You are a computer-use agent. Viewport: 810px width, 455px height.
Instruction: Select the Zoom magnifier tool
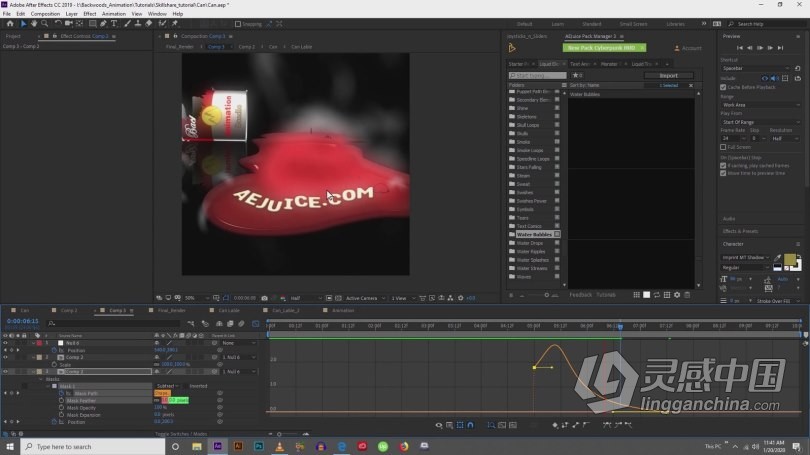[44, 24]
